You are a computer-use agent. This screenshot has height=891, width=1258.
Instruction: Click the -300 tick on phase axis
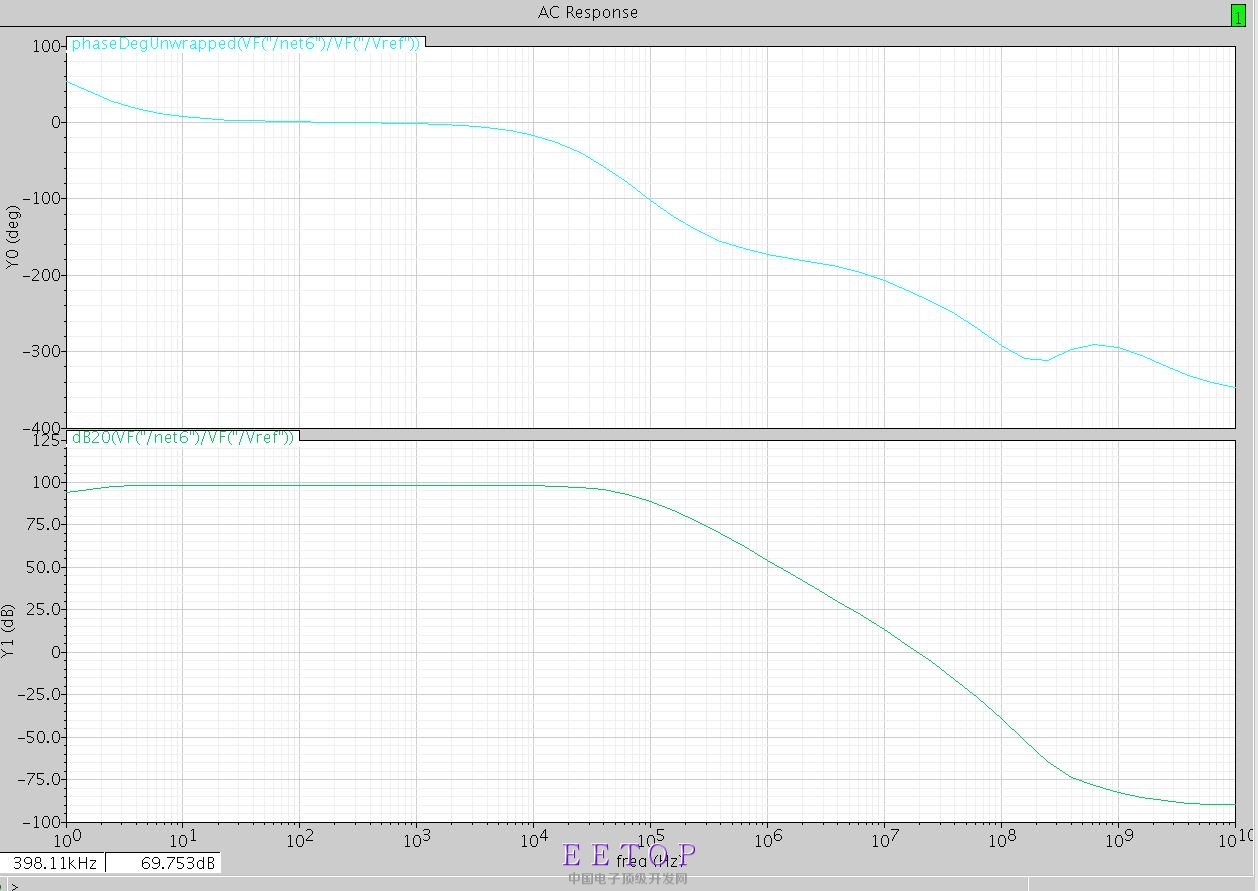[x=42, y=351]
